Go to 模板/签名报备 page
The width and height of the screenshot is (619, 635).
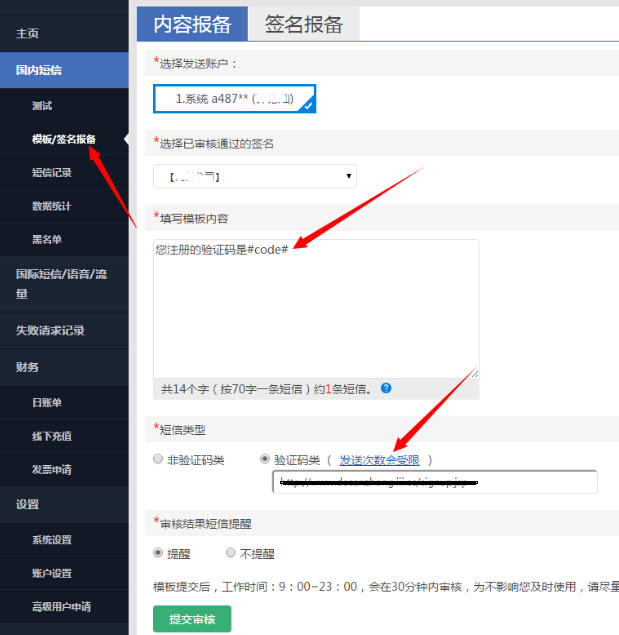(64, 139)
